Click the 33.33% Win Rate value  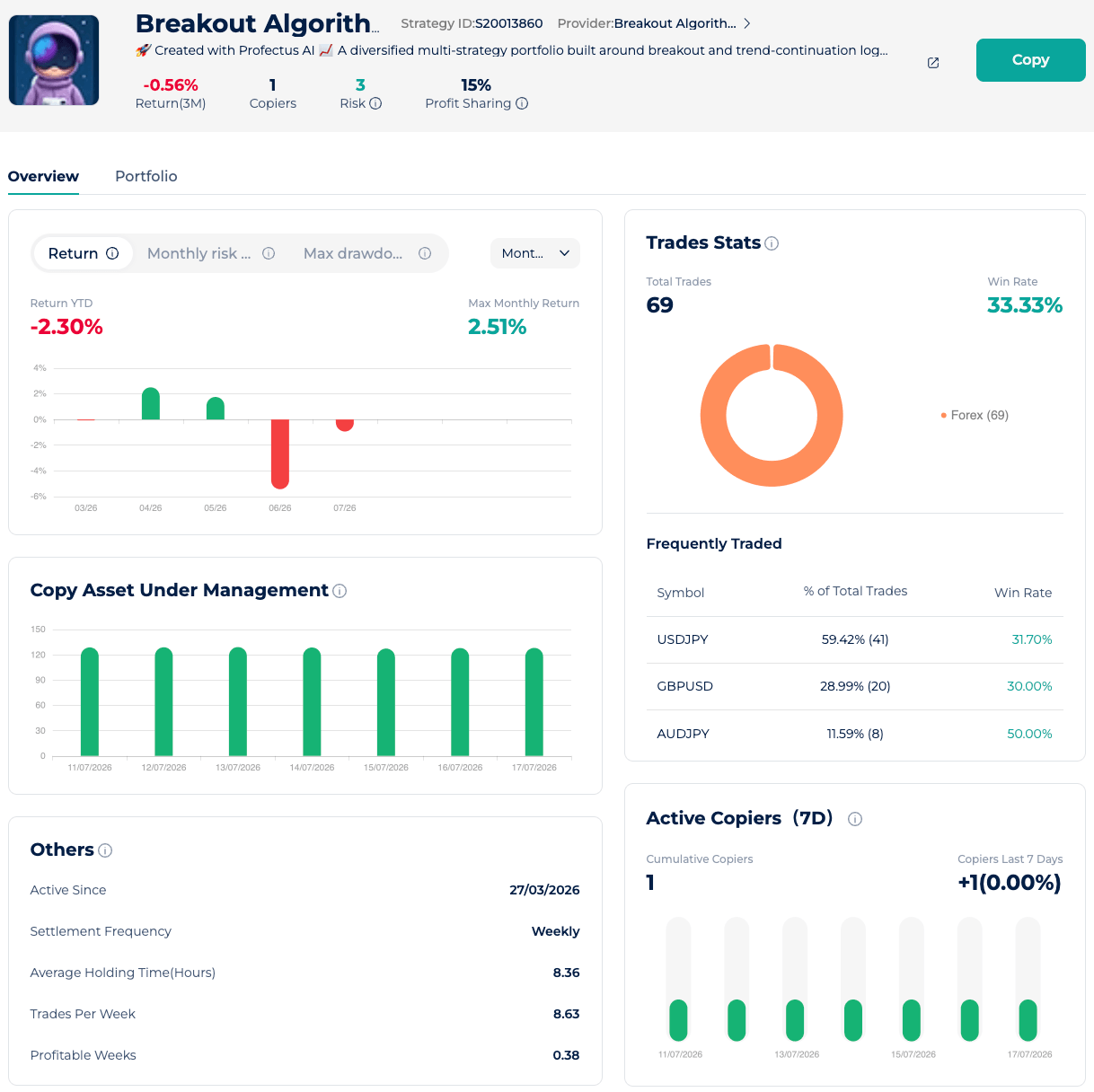coord(1025,305)
